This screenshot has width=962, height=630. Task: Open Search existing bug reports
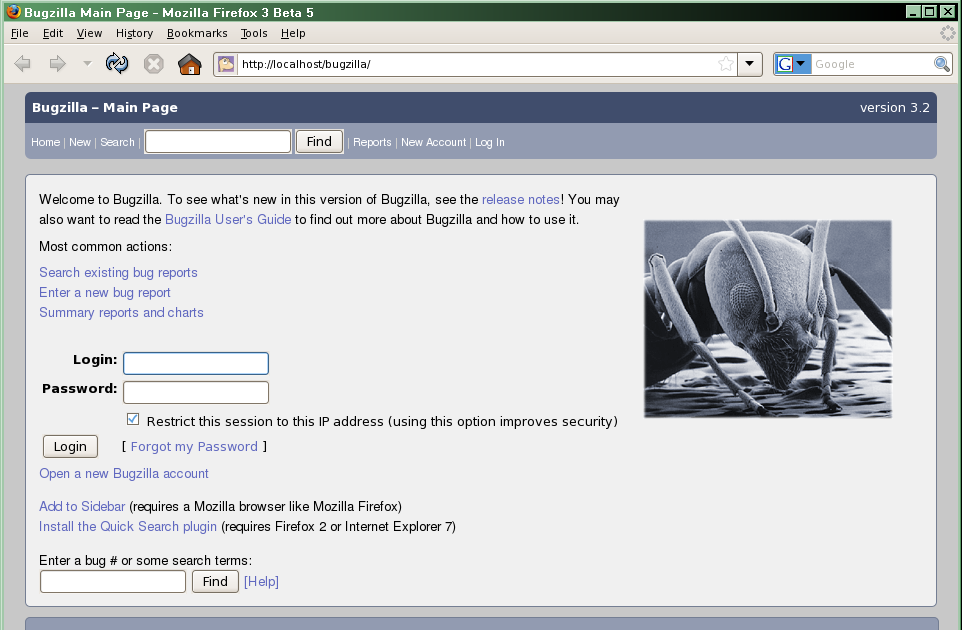(118, 272)
